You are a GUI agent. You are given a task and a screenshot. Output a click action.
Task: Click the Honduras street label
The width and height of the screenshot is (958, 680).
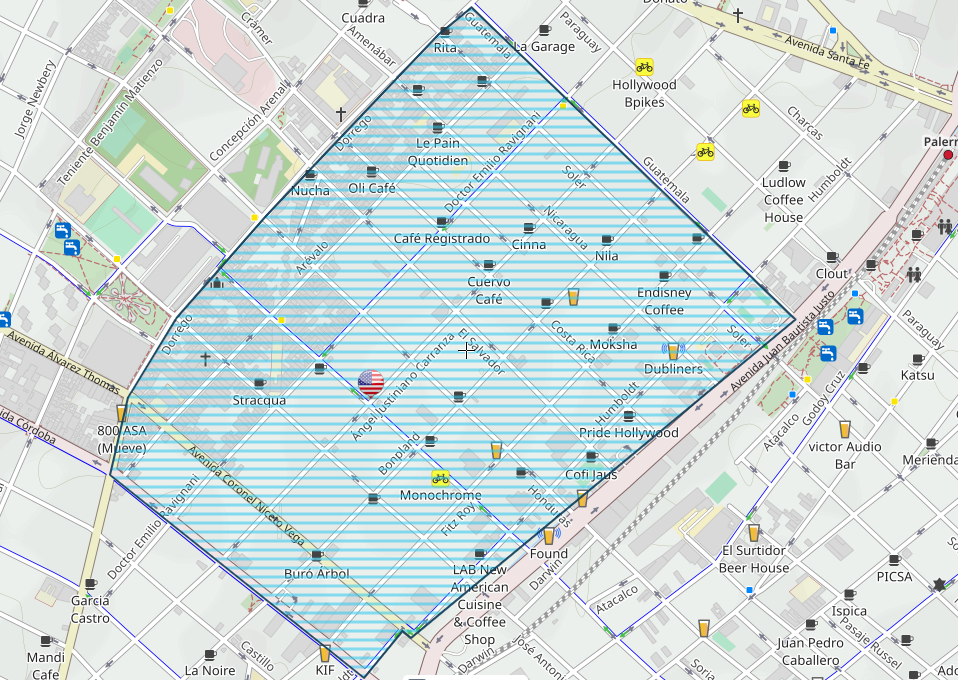550,507
